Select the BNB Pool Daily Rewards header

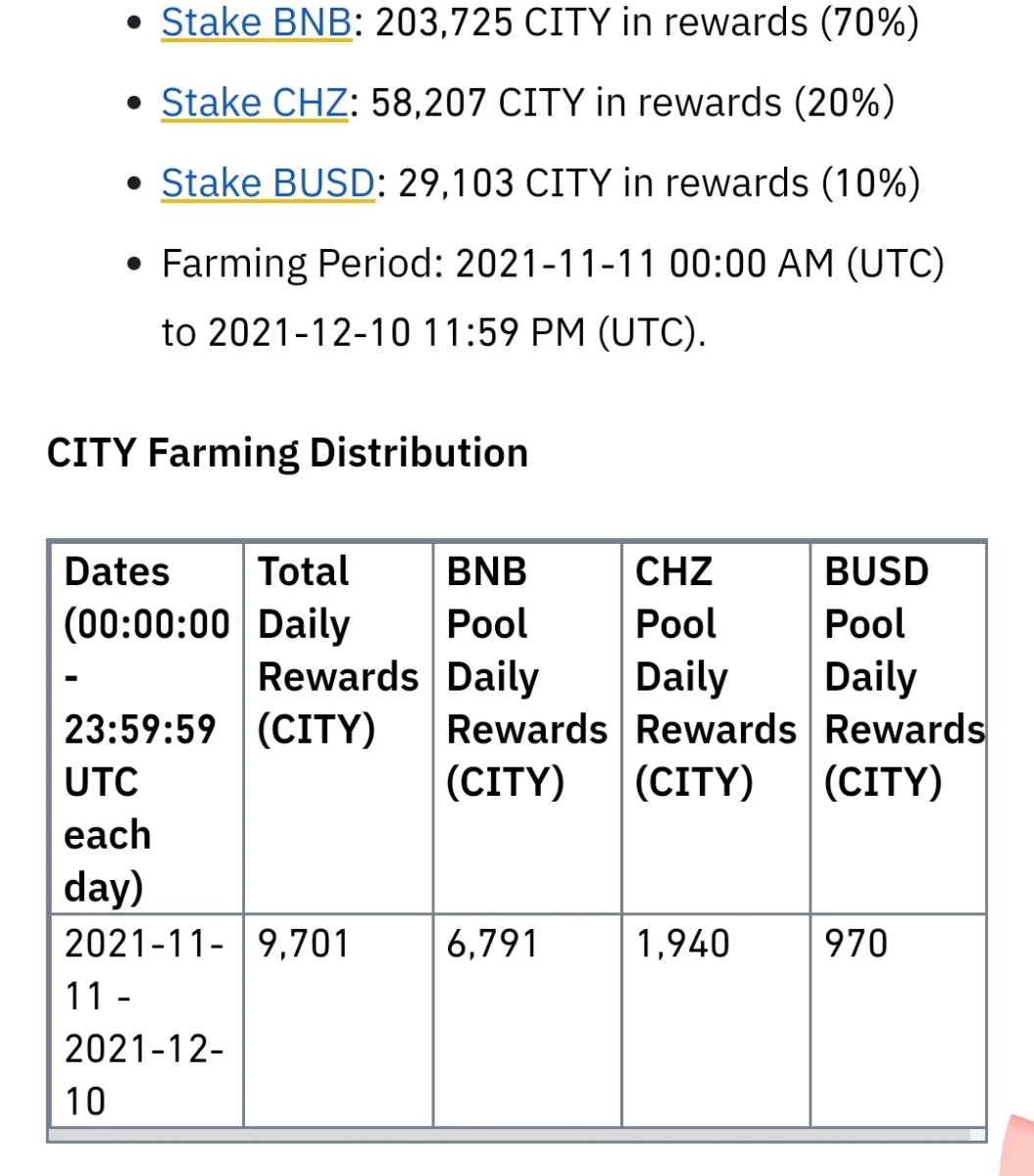point(526,727)
